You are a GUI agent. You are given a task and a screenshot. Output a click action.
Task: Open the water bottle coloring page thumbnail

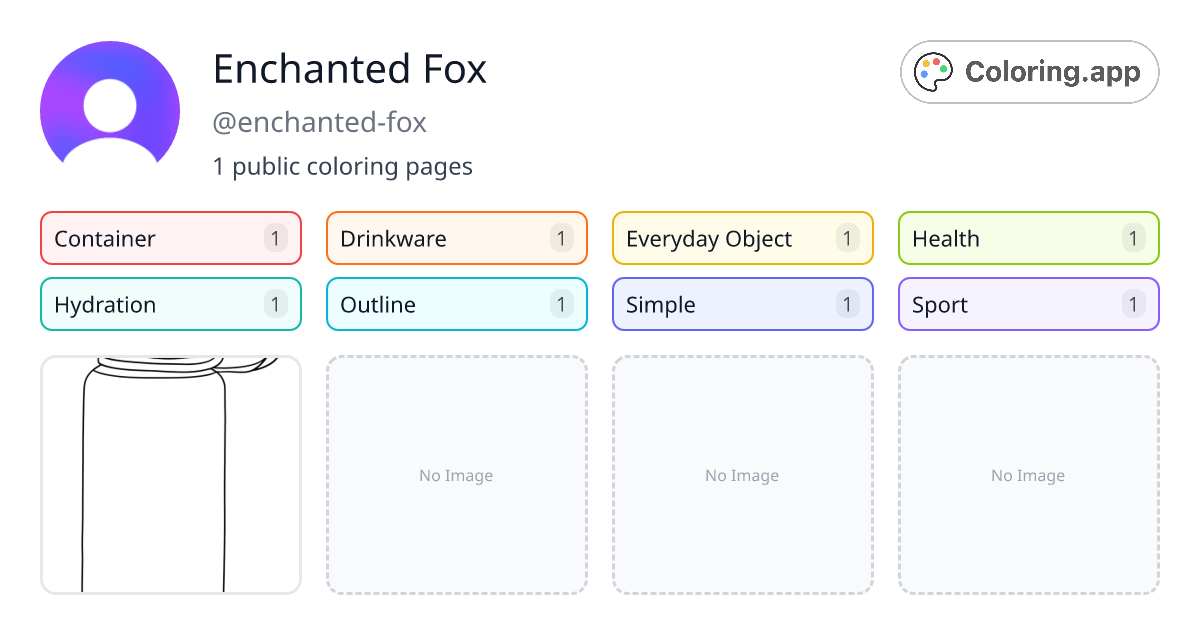click(x=170, y=475)
